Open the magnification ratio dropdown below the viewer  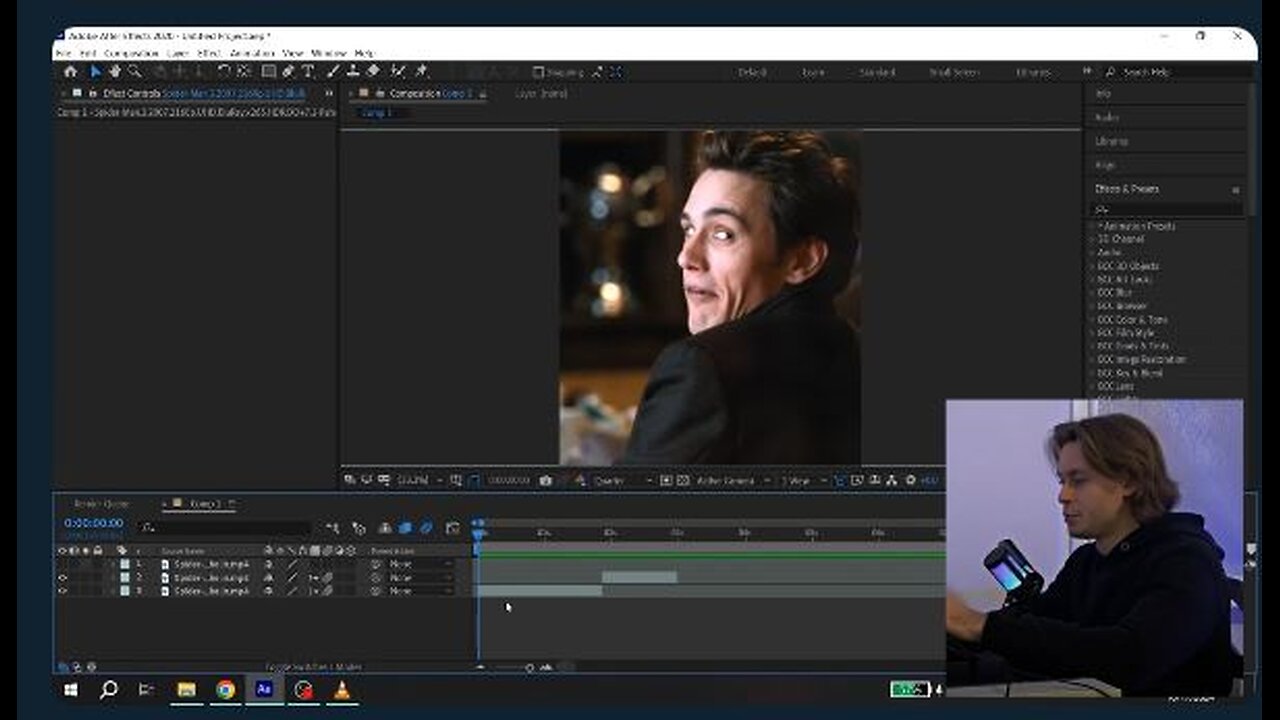coord(420,481)
